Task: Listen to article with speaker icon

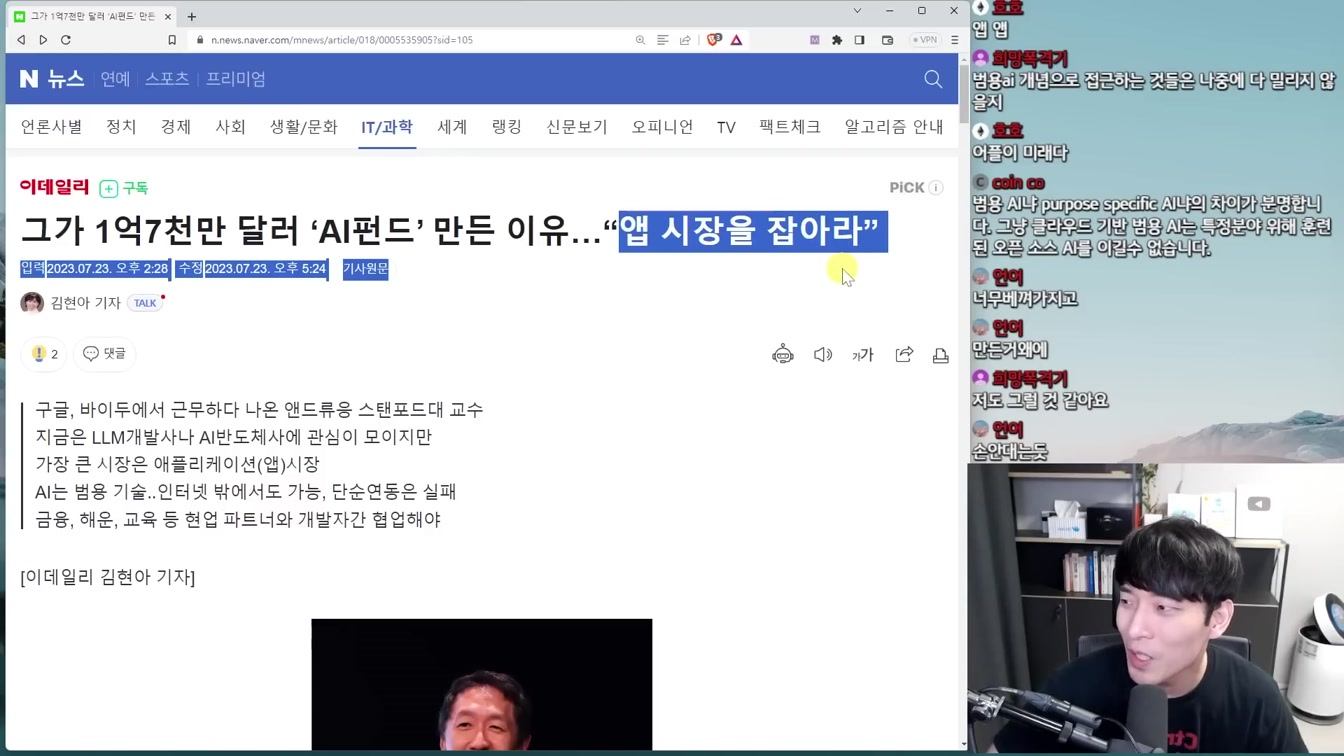Action: [x=823, y=354]
